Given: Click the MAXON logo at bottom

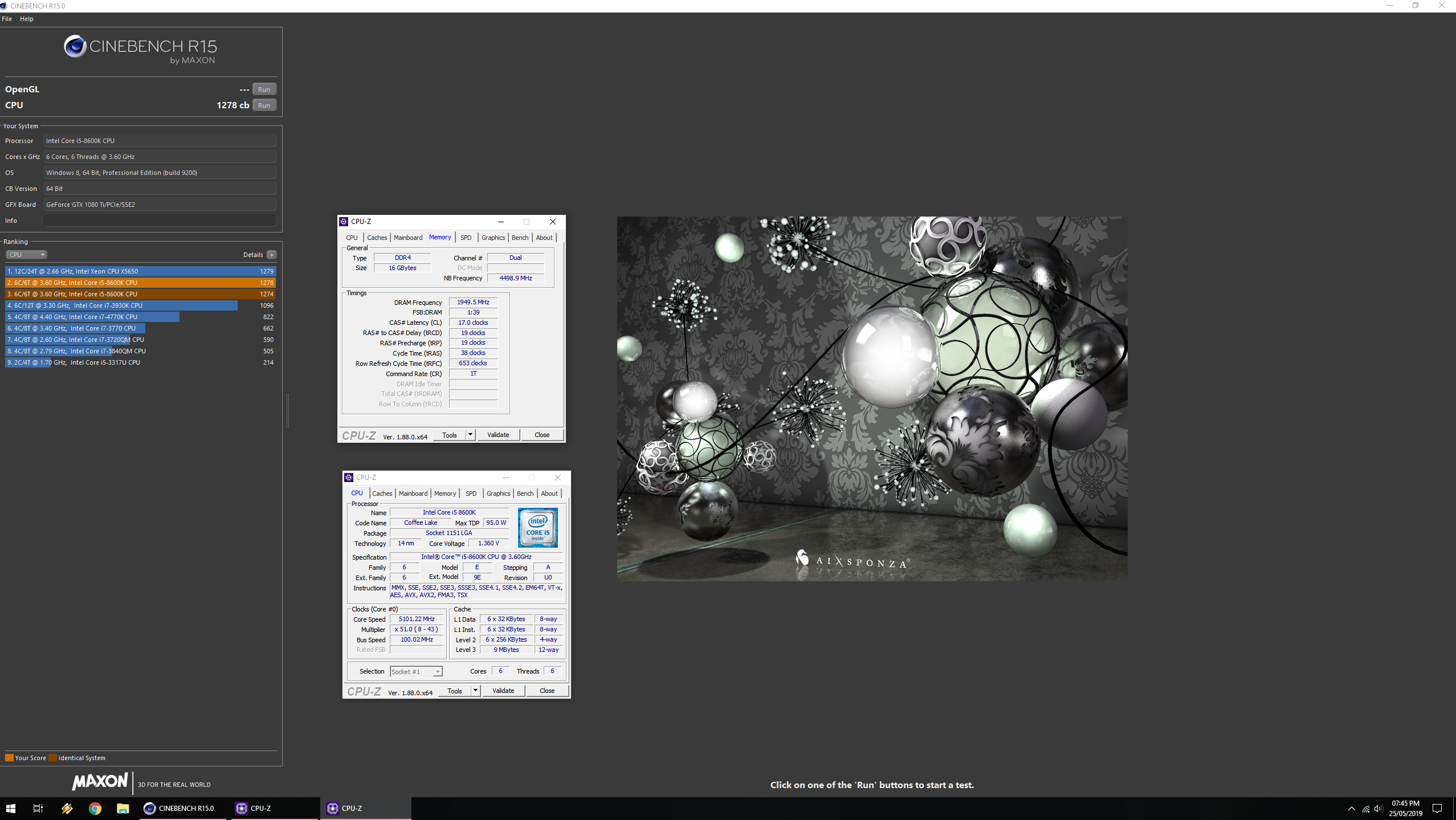Looking at the screenshot, I should [100, 781].
